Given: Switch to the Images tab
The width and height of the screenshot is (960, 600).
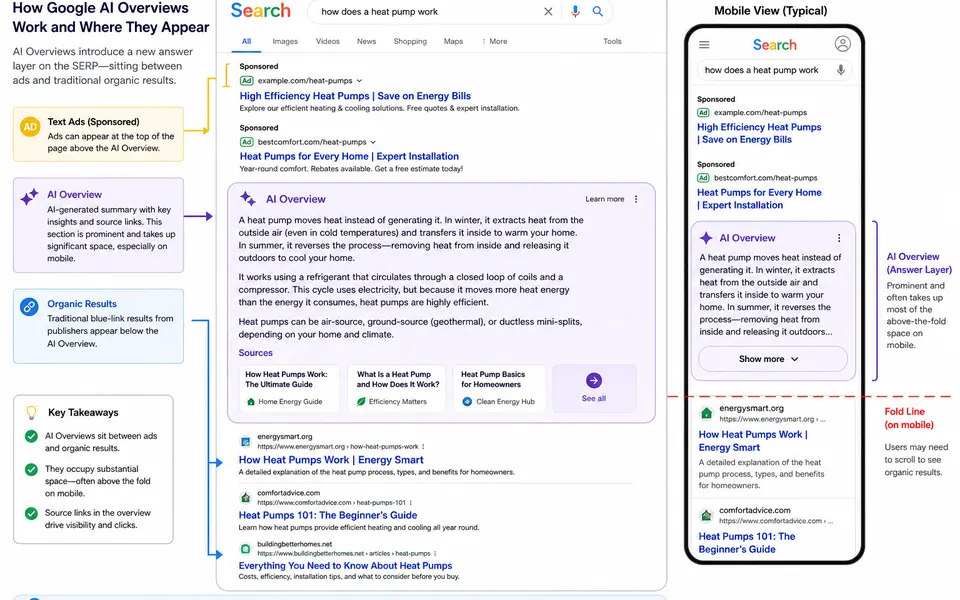Looking at the screenshot, I should (285, 41).
